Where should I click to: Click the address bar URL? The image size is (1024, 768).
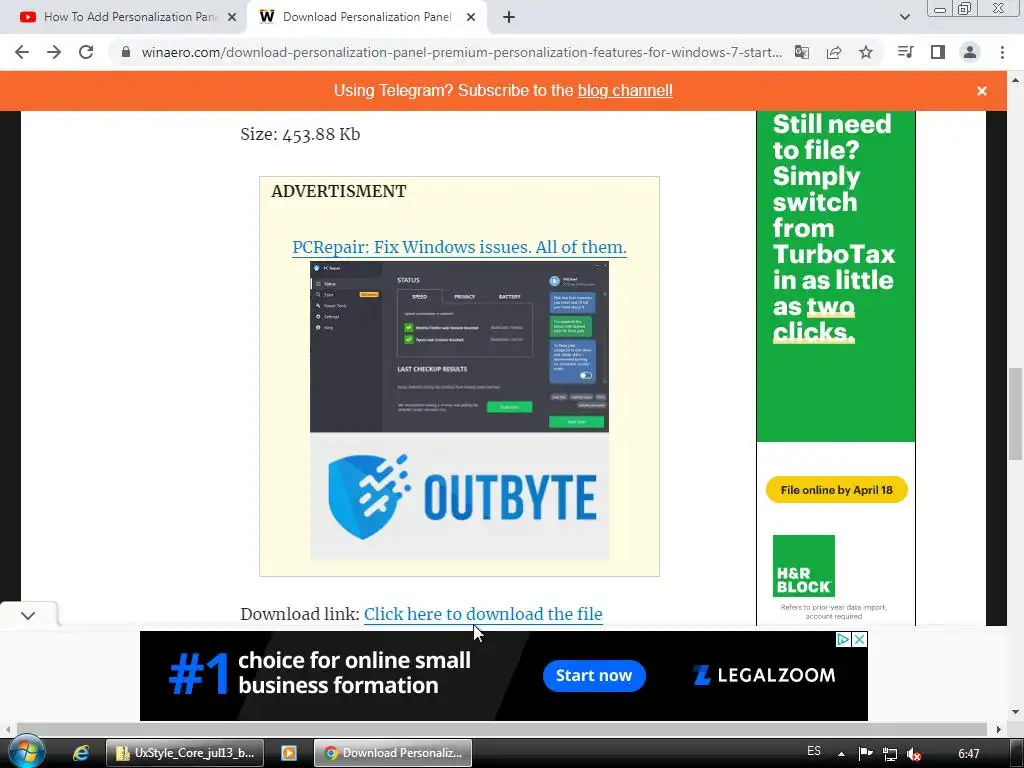(461, 52)
